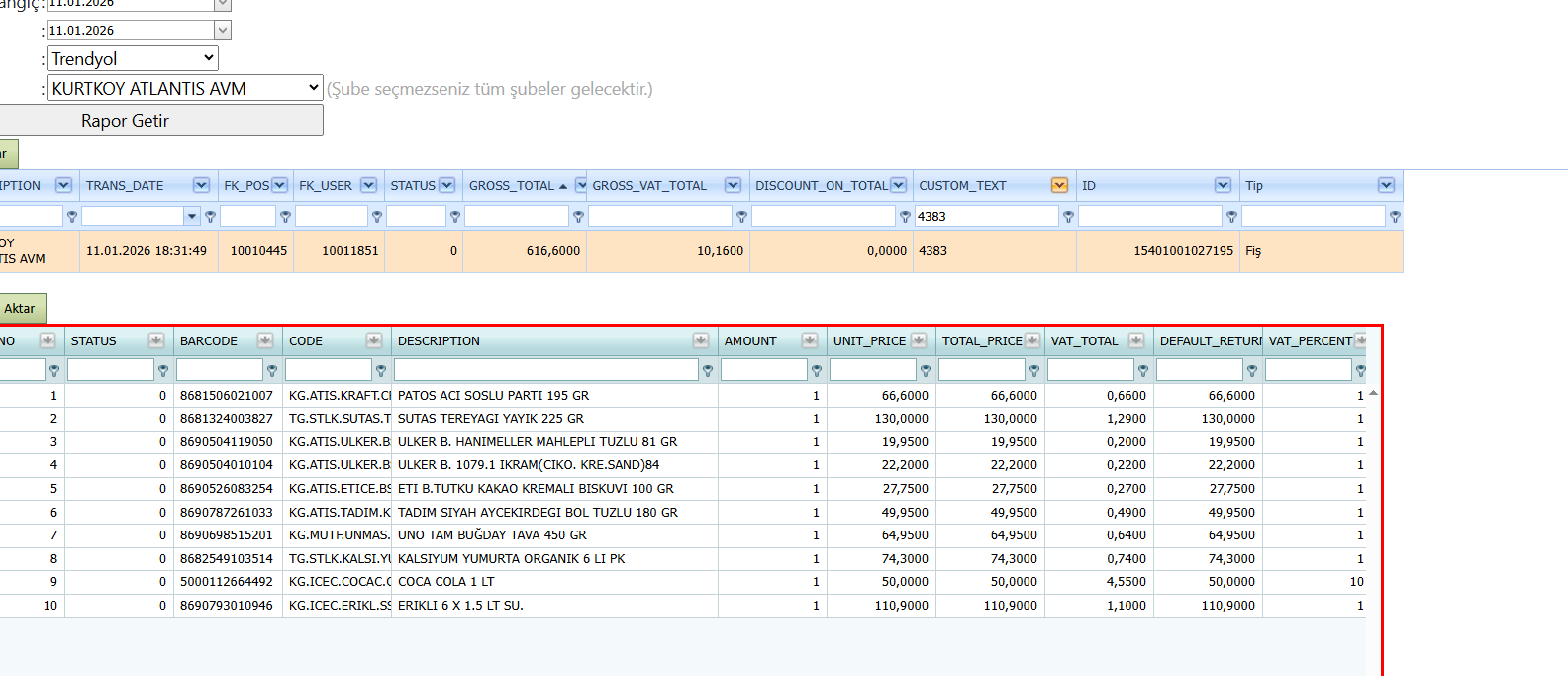The image size is (1568, 676).
Task: Open the highlighted CUSTOM_TEXT column filter menu
Action: tap(1059, 185)
